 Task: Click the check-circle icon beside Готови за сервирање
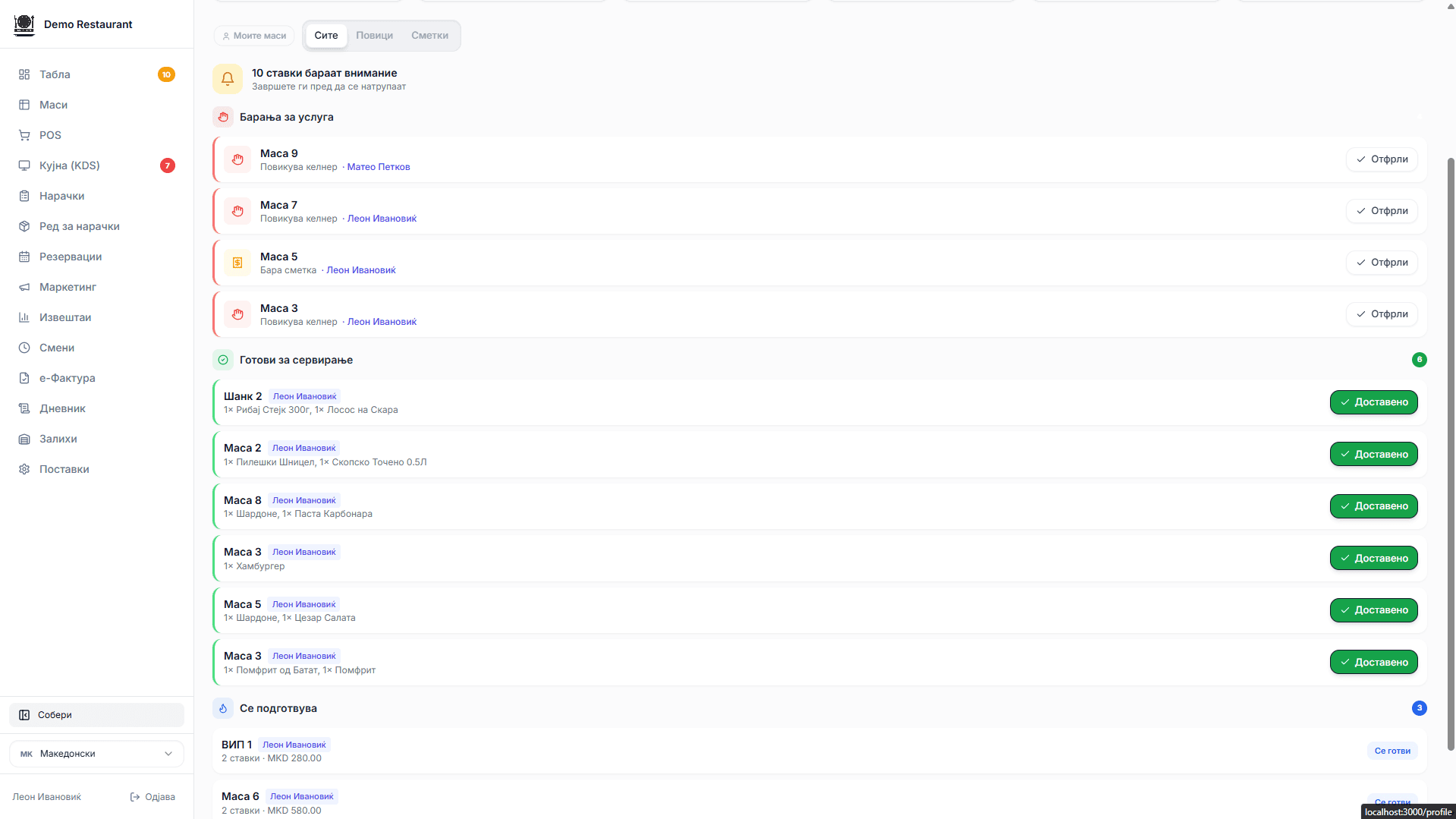[x=223, y=360]
